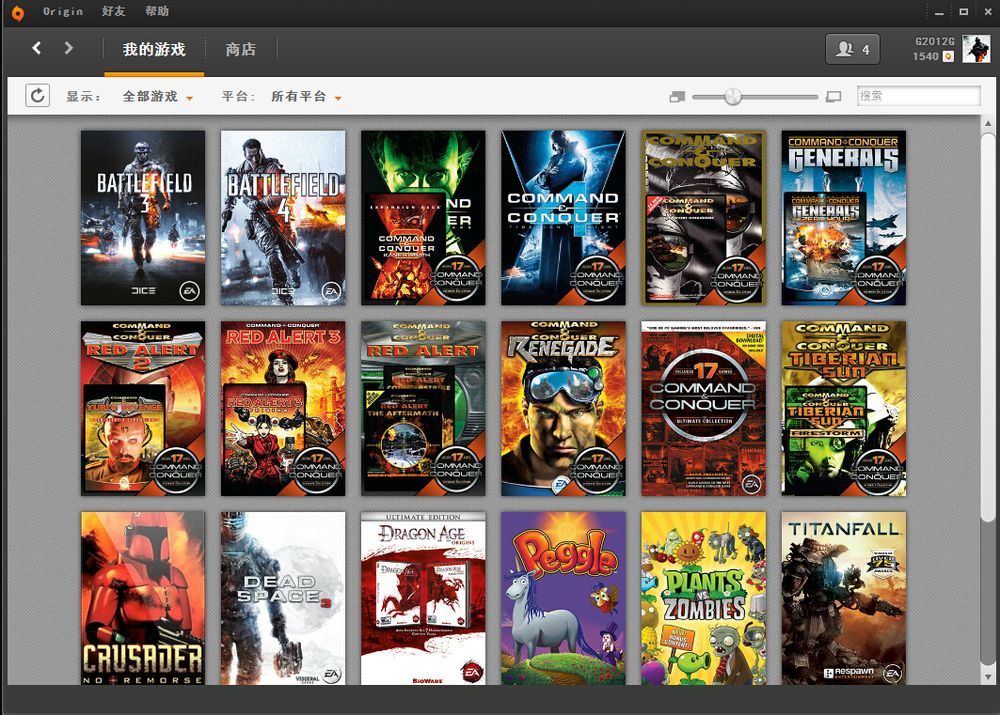Select the Crusader No Remorse cover

(143, 598)
